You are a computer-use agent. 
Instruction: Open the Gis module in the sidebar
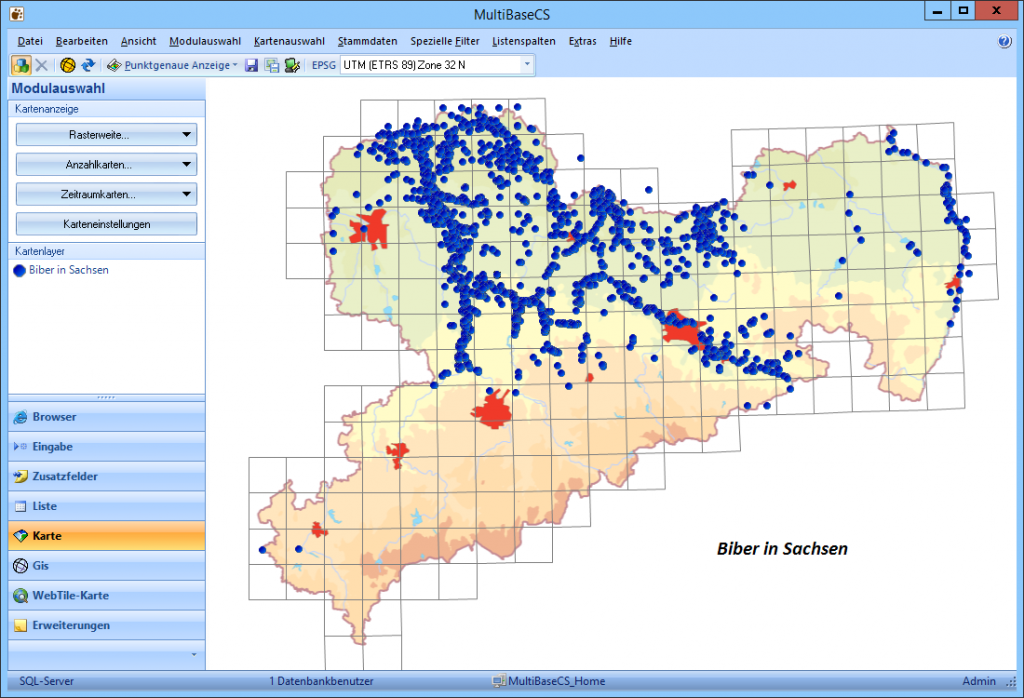[x=106, y=565]
